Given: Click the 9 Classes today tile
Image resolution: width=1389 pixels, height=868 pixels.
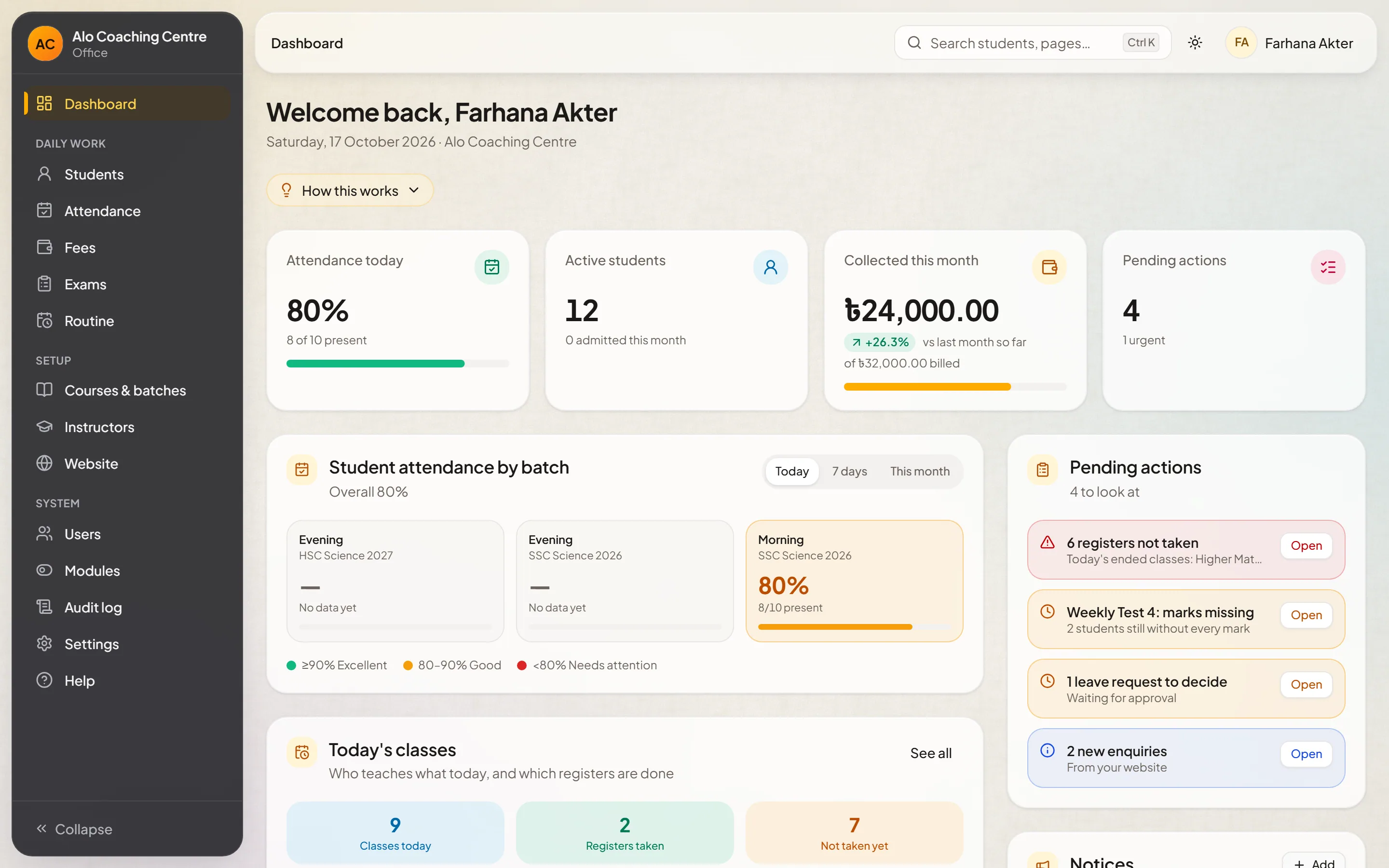Looking at the screenshot, I should pyautogui.click(x=395, y=833).
